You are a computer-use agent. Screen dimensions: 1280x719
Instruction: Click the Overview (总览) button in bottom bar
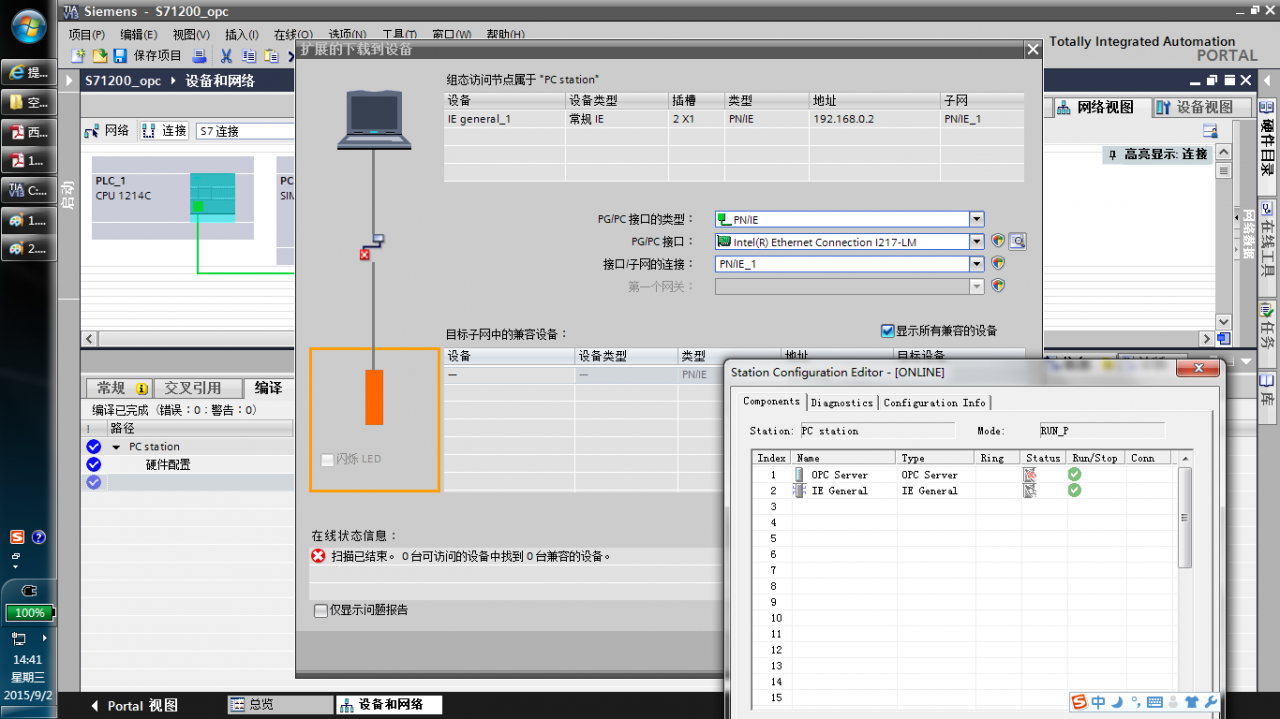[x=280, y=705]
